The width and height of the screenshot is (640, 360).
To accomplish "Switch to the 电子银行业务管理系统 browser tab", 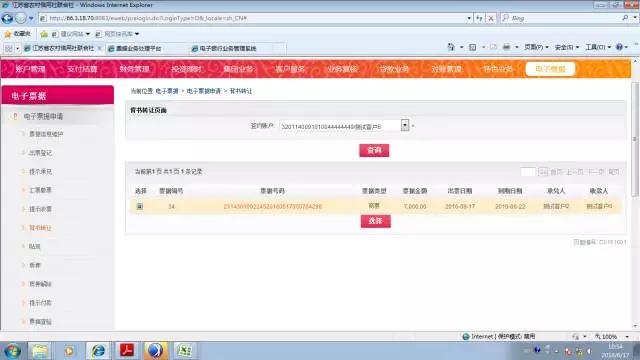I will click(228, 49).
